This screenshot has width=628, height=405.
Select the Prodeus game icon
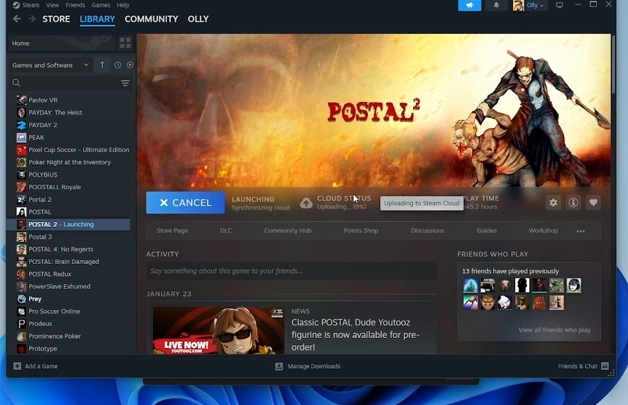click(22, 324)
